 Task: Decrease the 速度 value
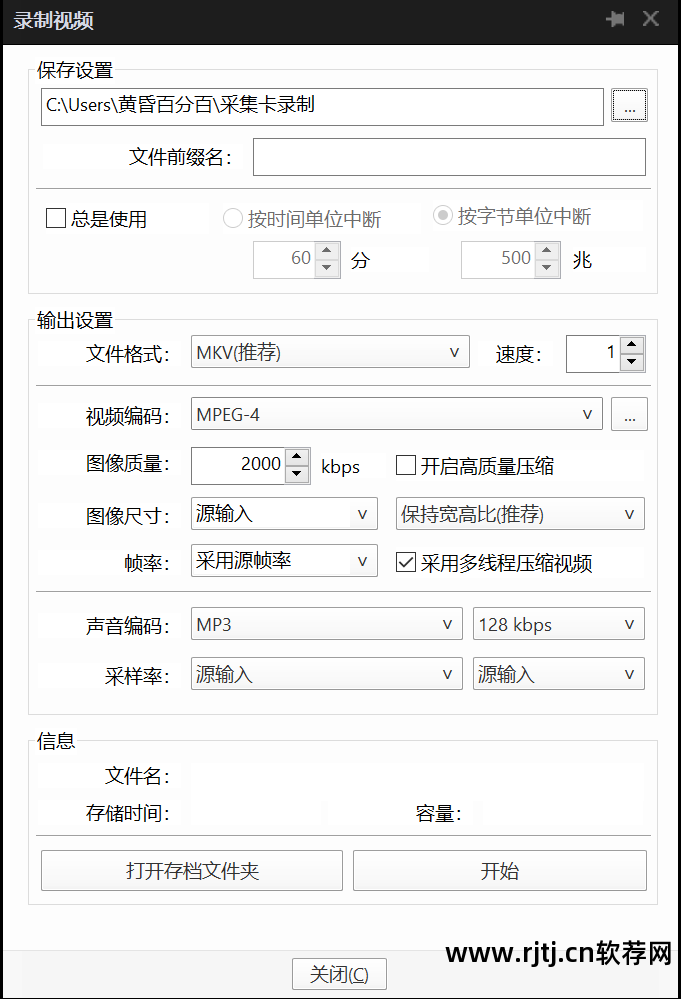[x=631, y=362]
